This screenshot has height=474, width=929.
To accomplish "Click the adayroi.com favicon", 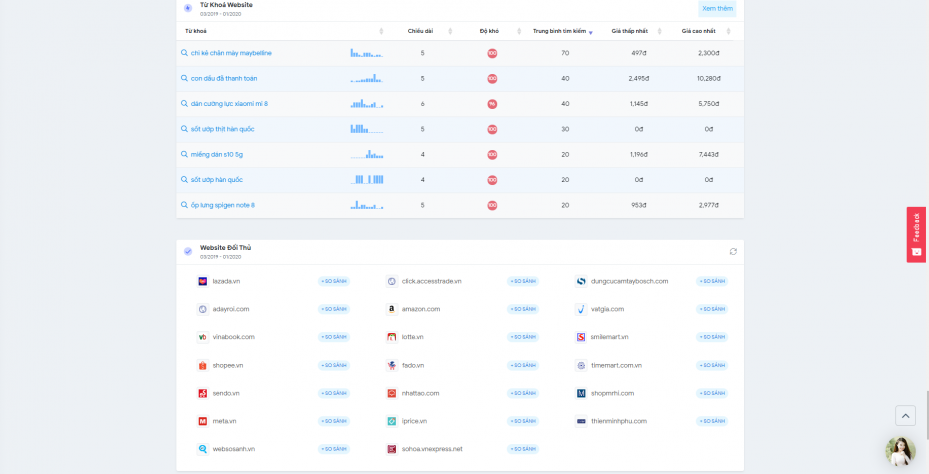I will point(203,309).
